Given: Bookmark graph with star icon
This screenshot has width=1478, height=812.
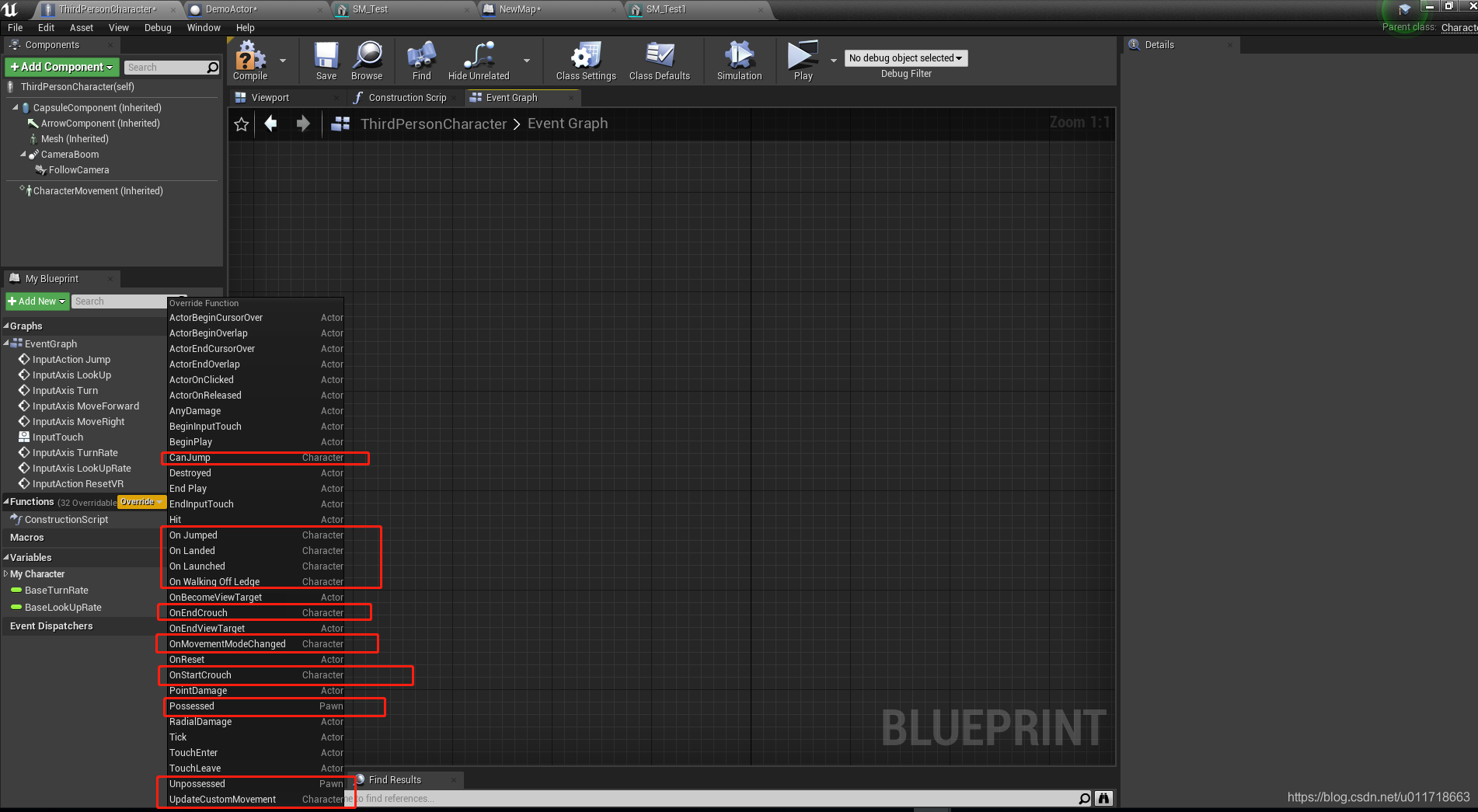Looking at the screenshot, I should [x=242, y=124].
